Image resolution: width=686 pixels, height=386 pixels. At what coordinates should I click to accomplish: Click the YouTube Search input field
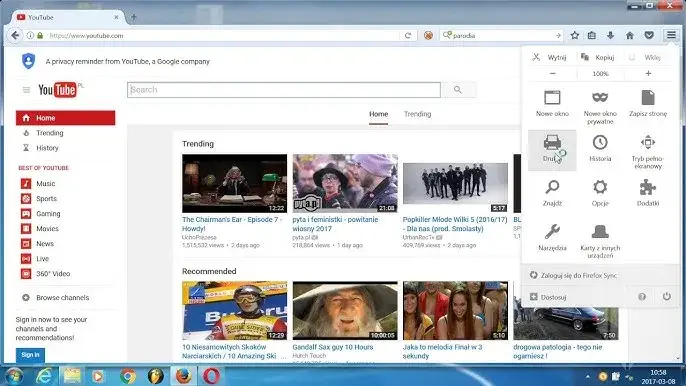(284, 90)
